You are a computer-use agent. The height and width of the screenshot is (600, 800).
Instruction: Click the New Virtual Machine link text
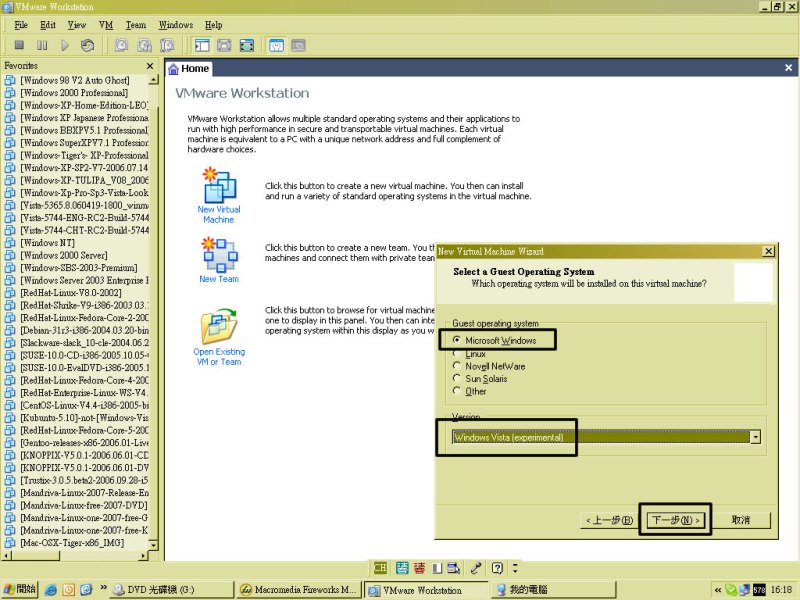point(219,214)
